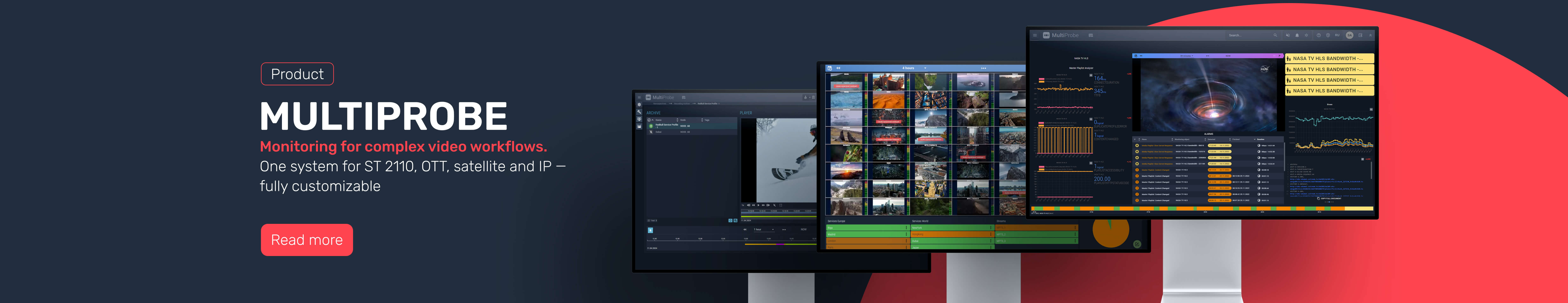Screen dimensions: 1568x303
Task: Click the Product tag label
Action: pyautogui.click(x=297, y=74)
